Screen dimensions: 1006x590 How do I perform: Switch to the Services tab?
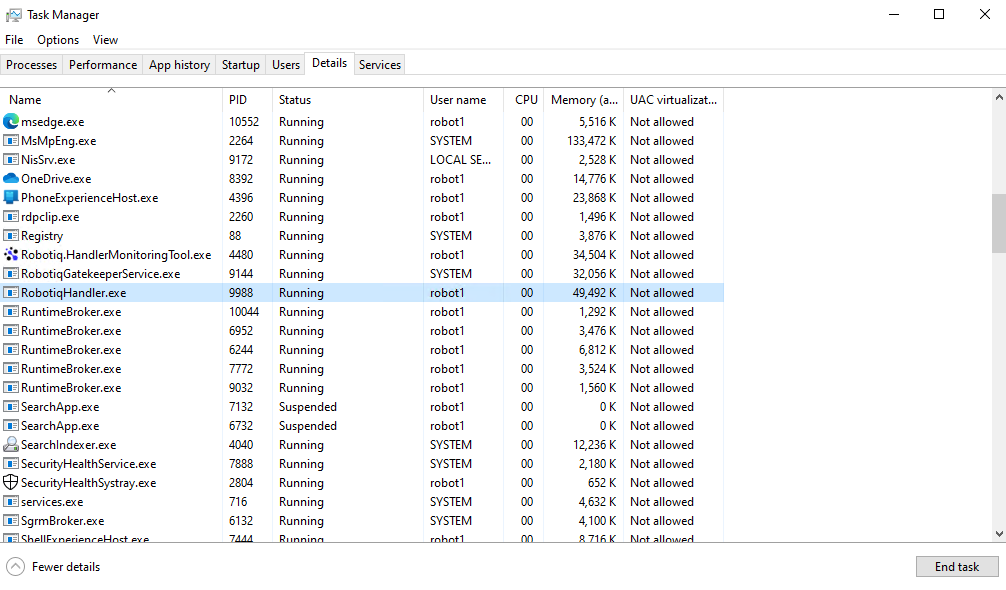380,65
